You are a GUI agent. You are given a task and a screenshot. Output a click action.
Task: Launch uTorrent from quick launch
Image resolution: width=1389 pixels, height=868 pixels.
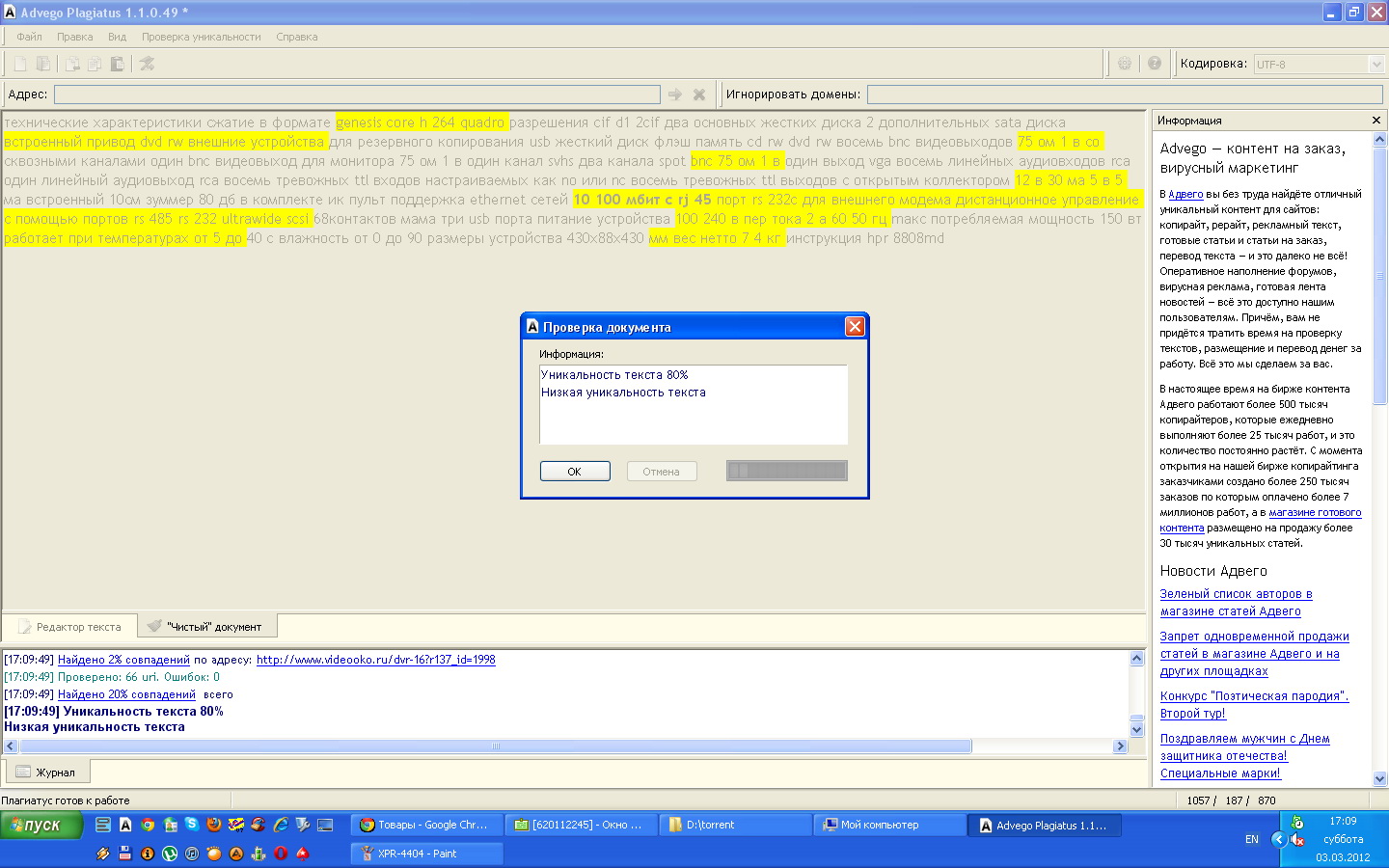[x=170, y=854]
